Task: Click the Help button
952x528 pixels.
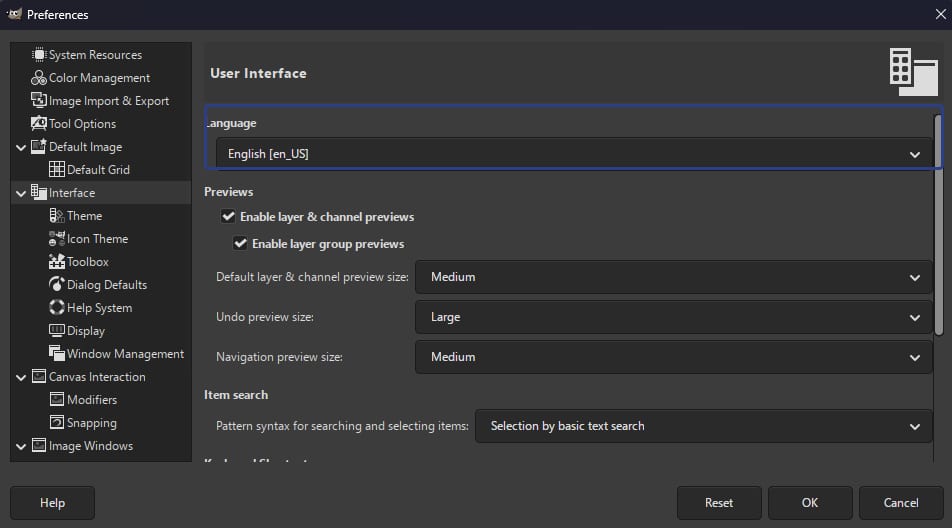Action: tap(52, 503)
